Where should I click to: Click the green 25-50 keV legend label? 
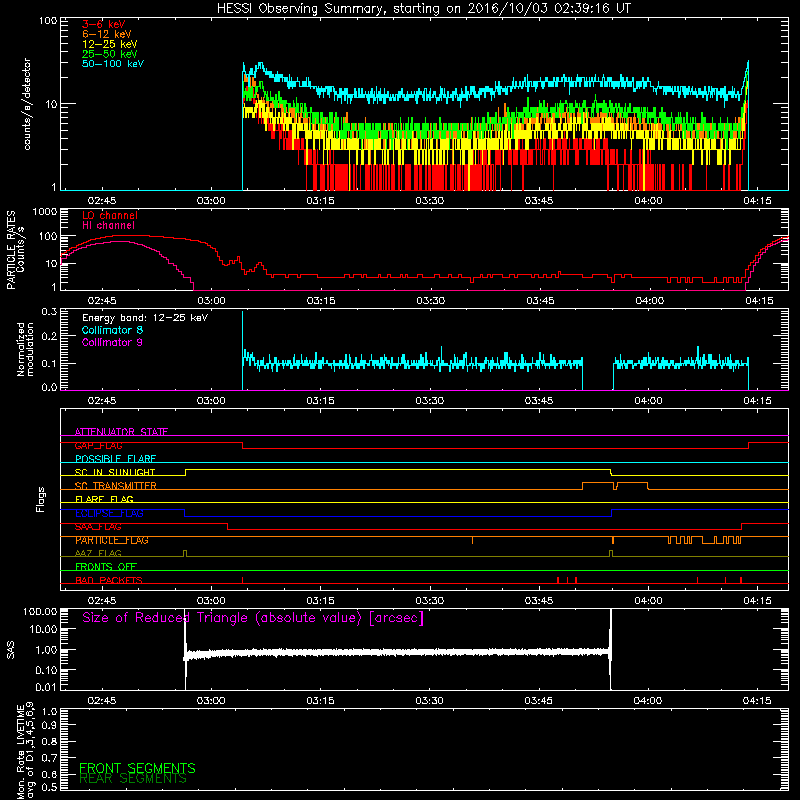click(x=110, y=54)
